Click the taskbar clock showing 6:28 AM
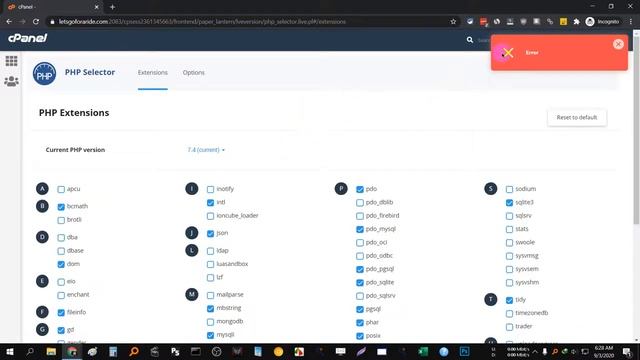The height and width of the screenshot is (360, 640). 604,351
